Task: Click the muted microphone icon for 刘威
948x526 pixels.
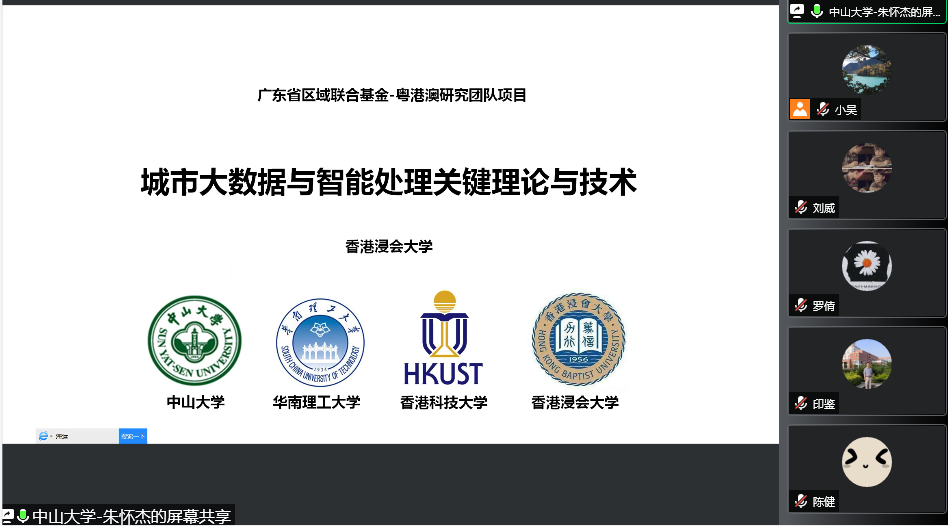Action: [801, 208]
